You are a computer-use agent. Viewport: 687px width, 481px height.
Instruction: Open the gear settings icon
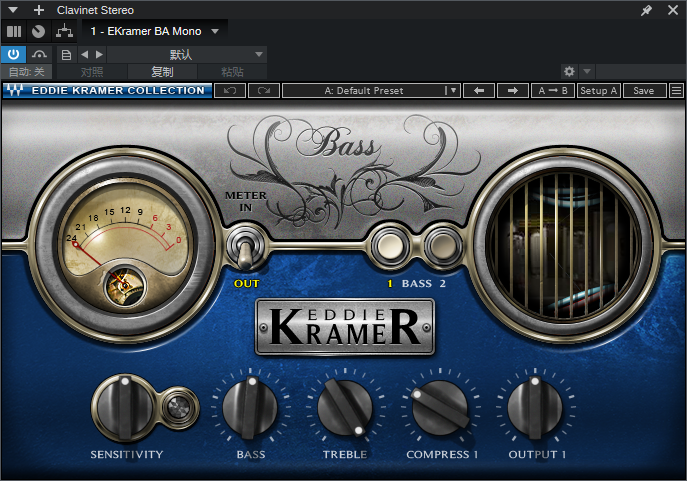click(x=569, y=71)
